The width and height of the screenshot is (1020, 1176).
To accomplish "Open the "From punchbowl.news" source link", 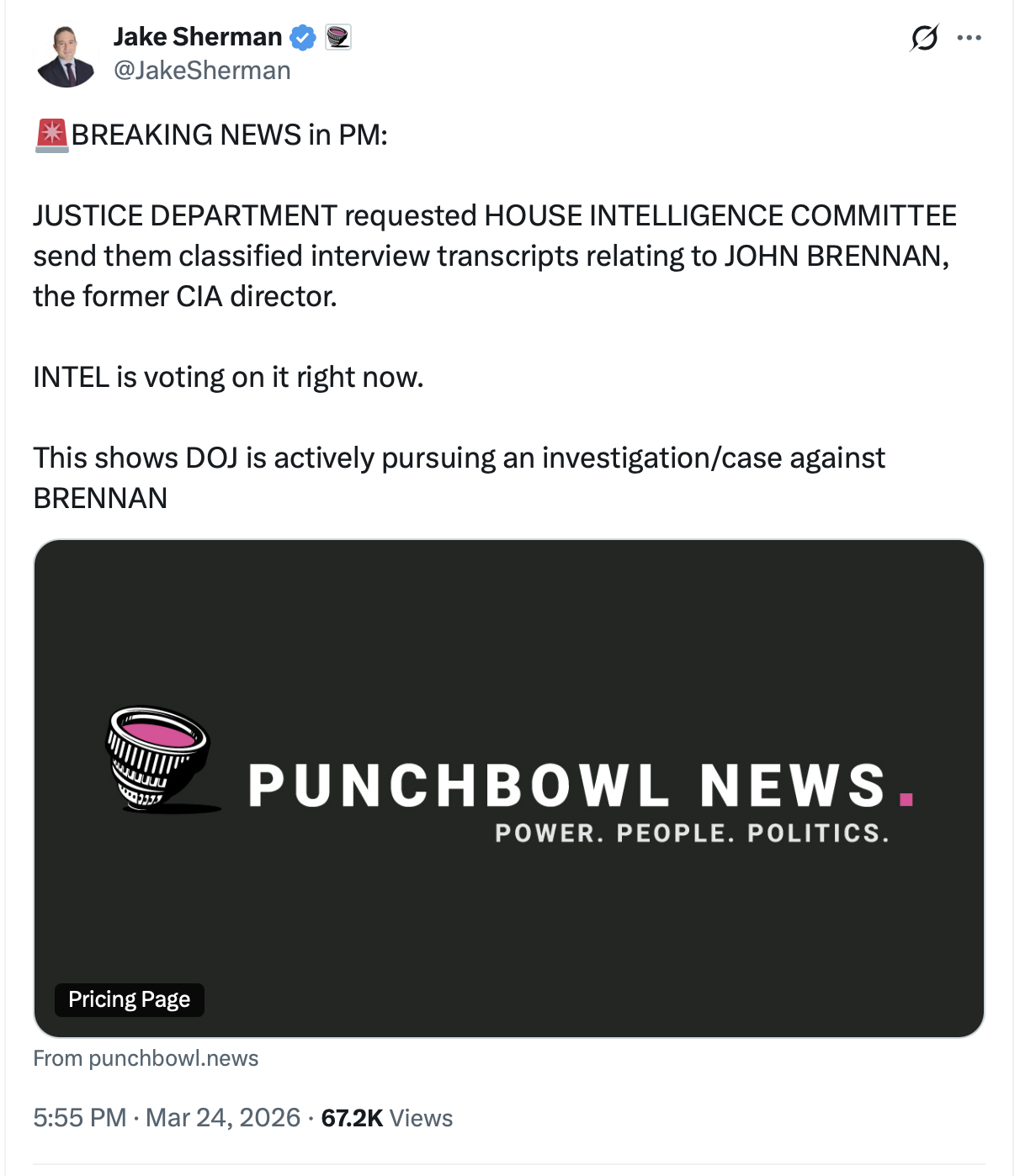I will point(146,1058).
